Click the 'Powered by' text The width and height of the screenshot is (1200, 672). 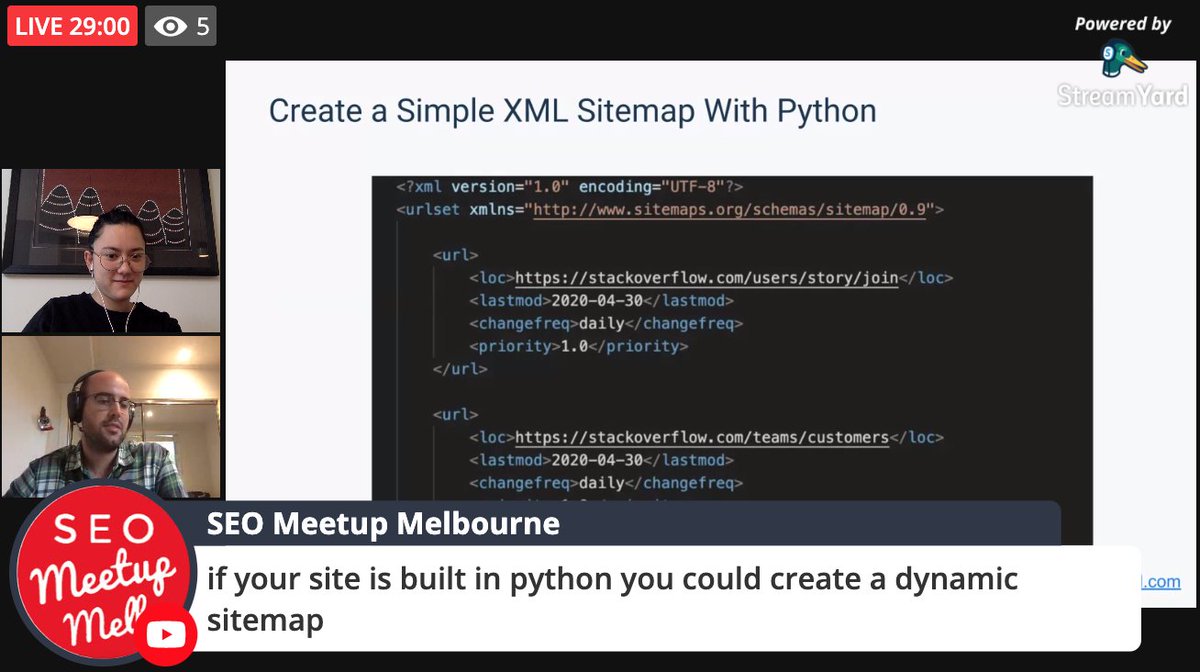[x=1122, y=24]
